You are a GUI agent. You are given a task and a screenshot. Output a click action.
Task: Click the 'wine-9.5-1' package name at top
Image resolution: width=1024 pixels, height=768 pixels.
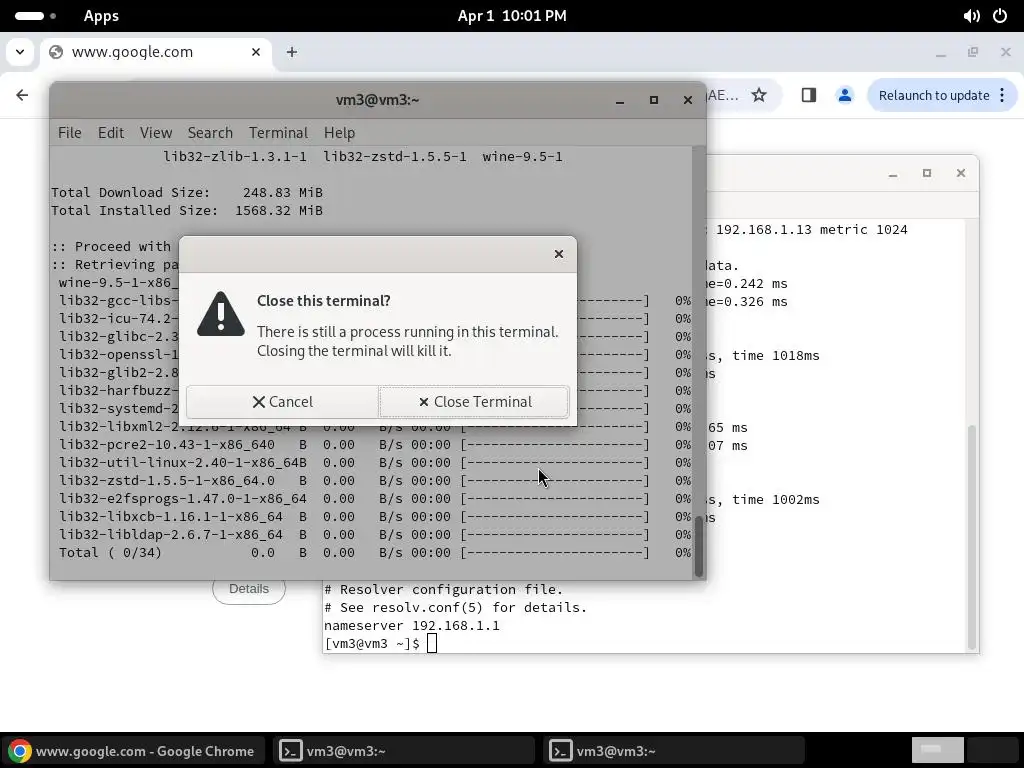pos(522,157)
